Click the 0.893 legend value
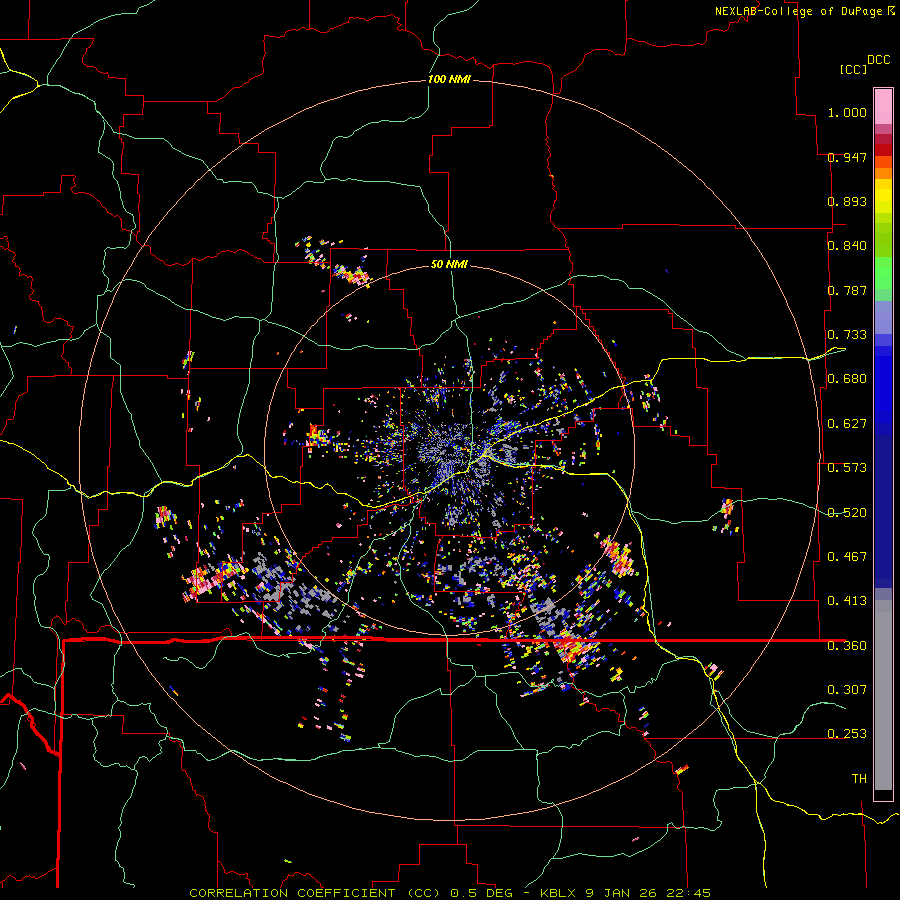The image size is (900, 900). point(847,201)
